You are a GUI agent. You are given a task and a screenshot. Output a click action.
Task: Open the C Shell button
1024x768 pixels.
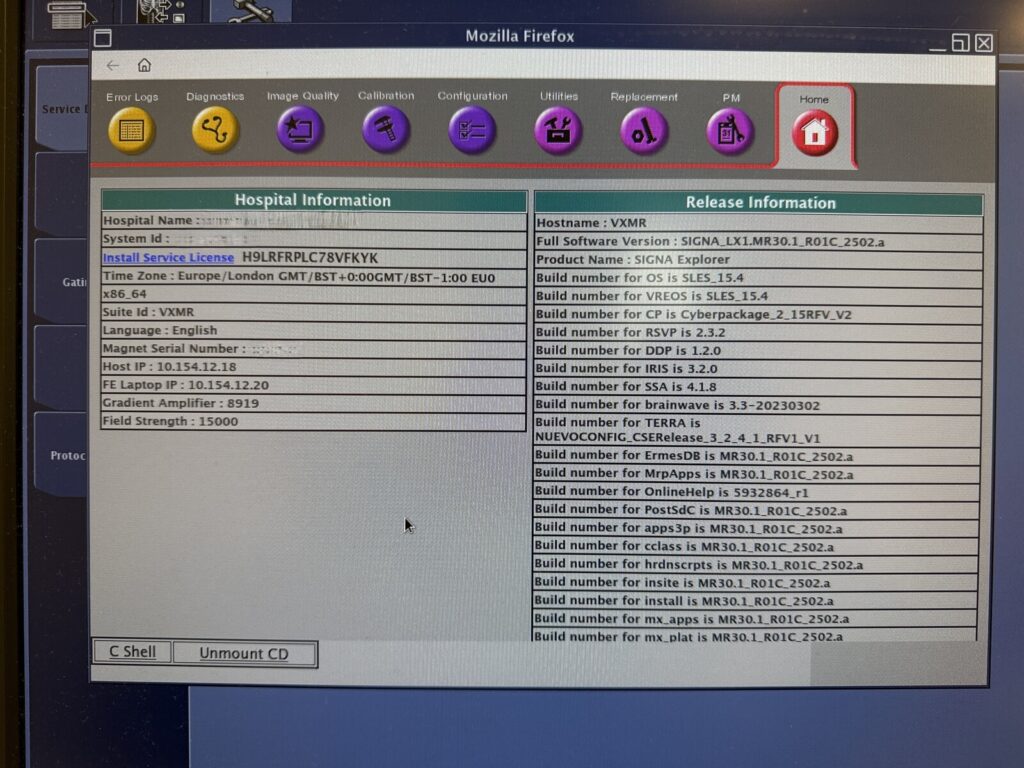tap(132, 652)
